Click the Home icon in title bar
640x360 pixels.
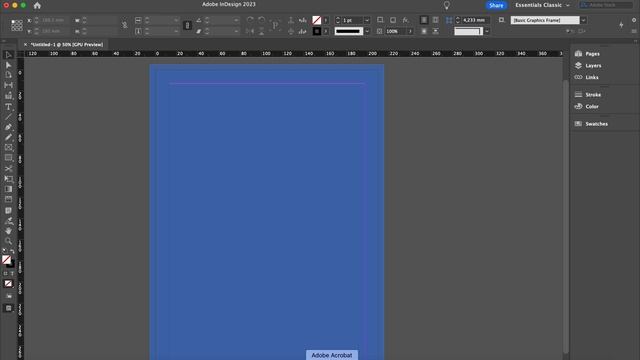tap(37, 5)
